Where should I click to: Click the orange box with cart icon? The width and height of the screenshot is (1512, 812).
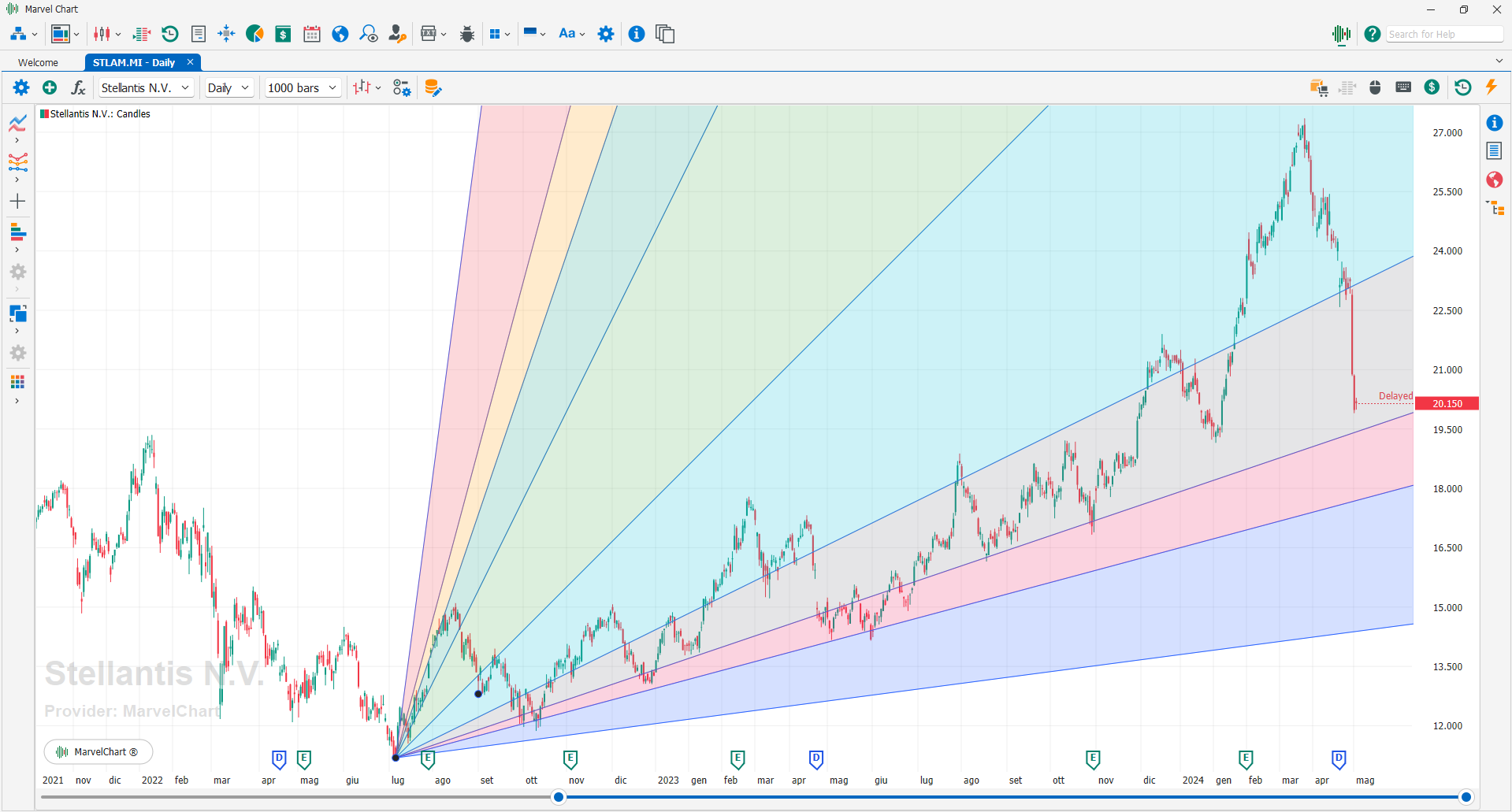(1318, 87)
